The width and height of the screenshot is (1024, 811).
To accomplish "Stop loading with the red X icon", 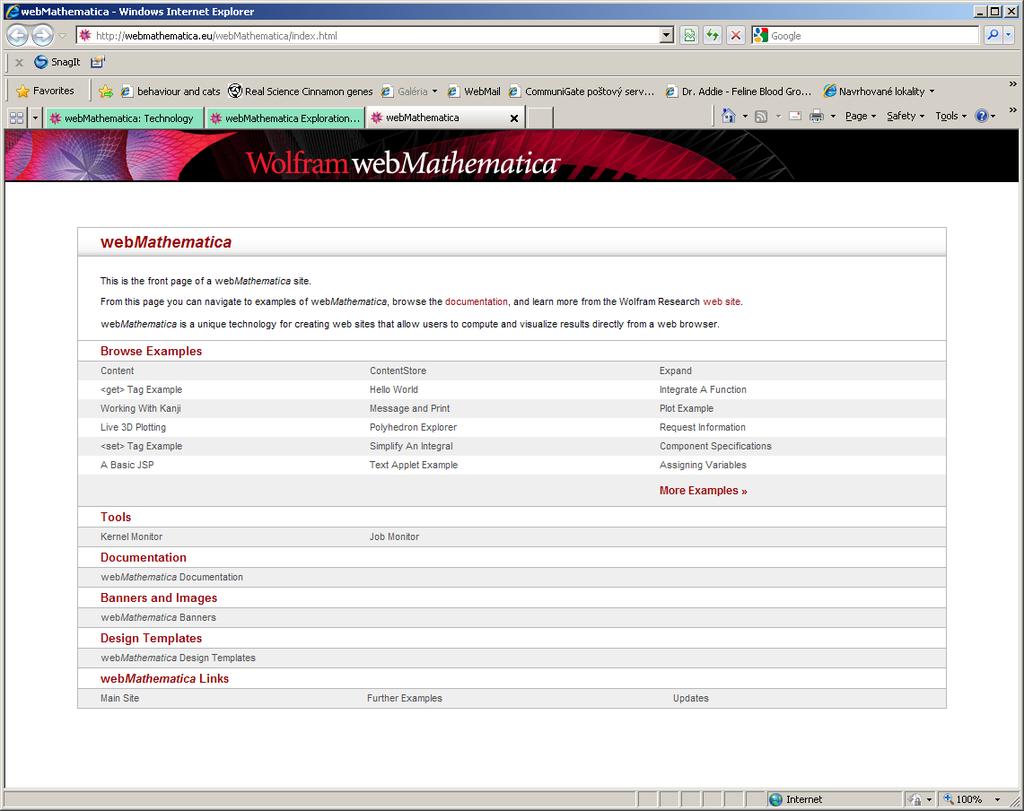I will [735, 36].
